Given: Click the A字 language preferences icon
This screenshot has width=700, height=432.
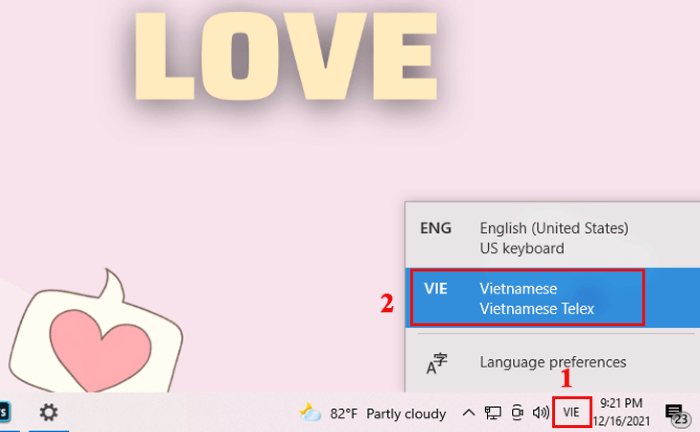Looking at the screenshot, I should [x=438, y=364].
